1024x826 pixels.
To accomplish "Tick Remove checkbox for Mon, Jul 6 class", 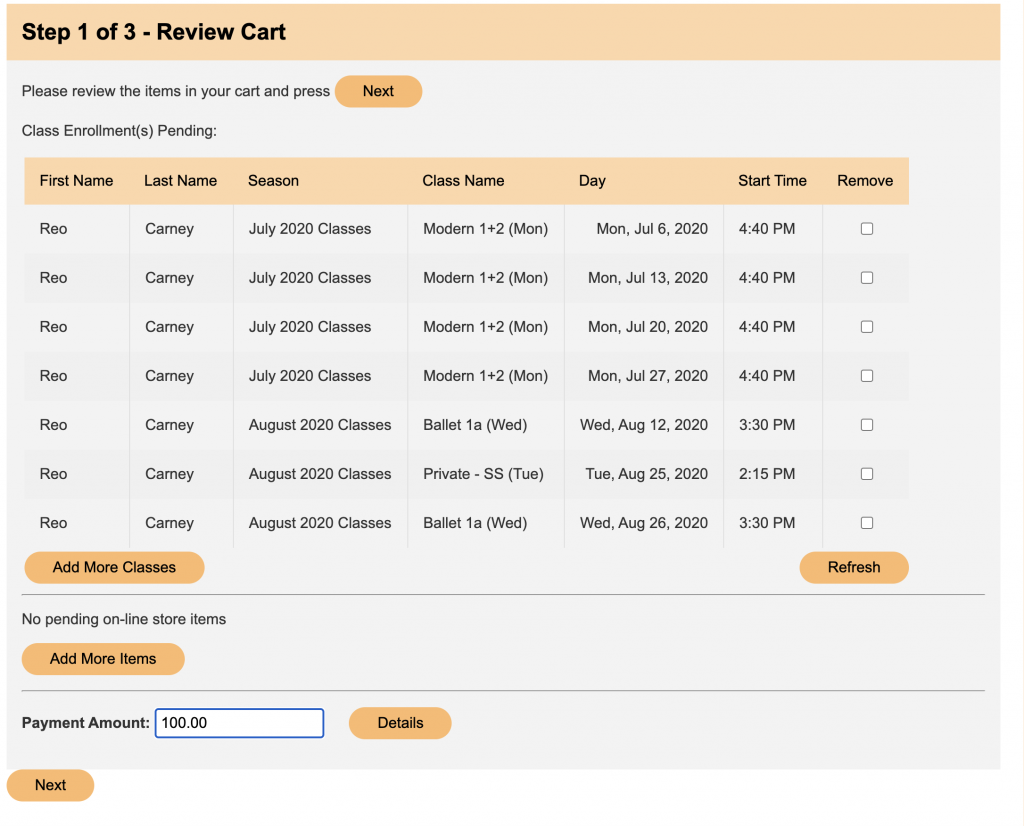I will point(866,229).
